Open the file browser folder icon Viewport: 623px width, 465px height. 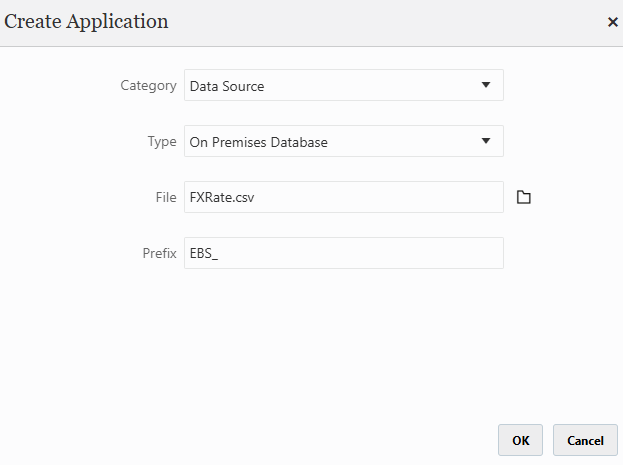524,197
